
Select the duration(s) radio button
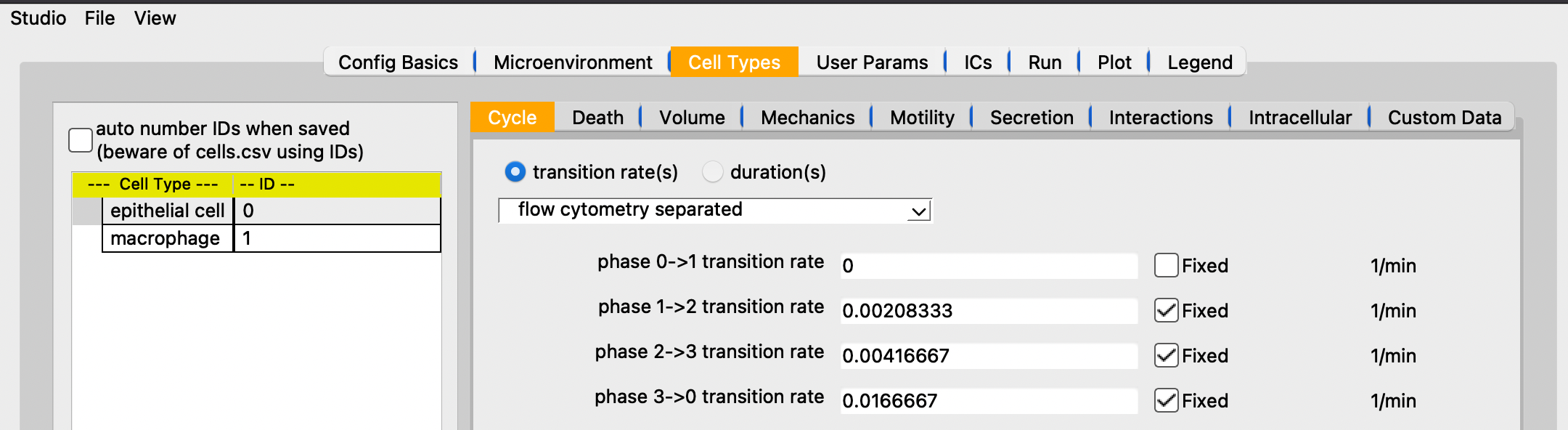click(713, 172)
